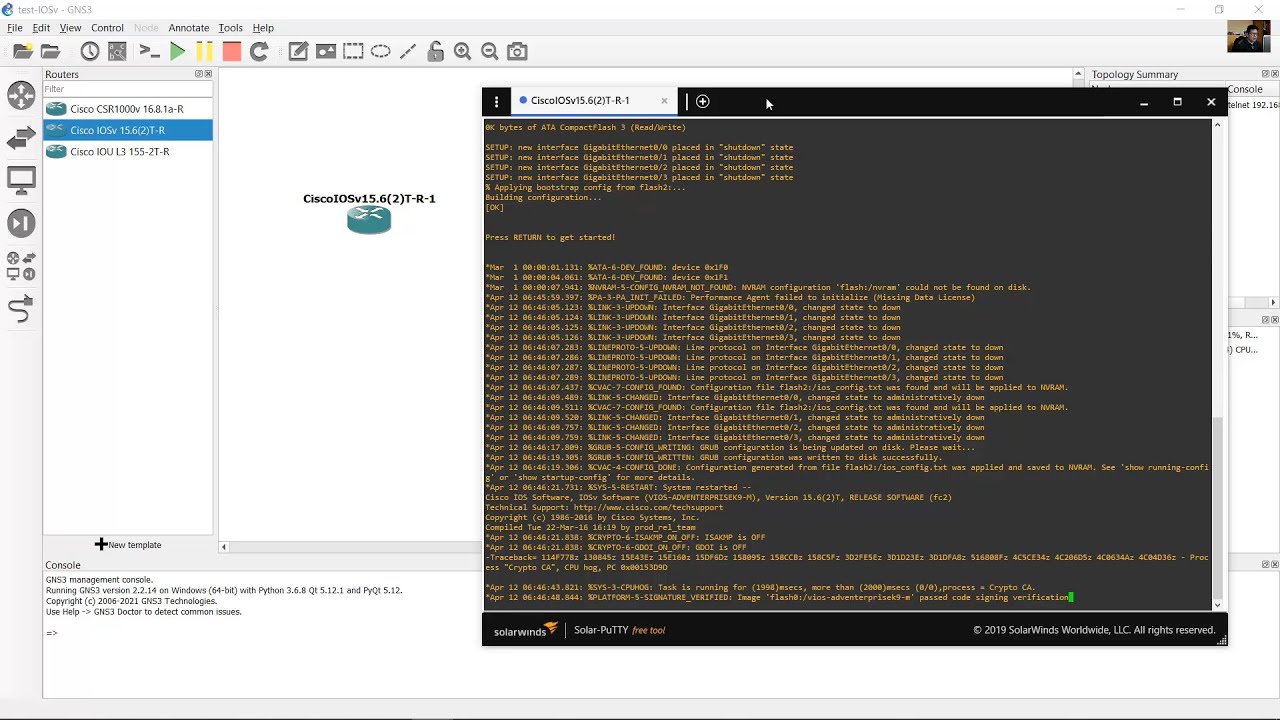
Task: Select the Add a note tool
Action: click(x=298, y=51)
